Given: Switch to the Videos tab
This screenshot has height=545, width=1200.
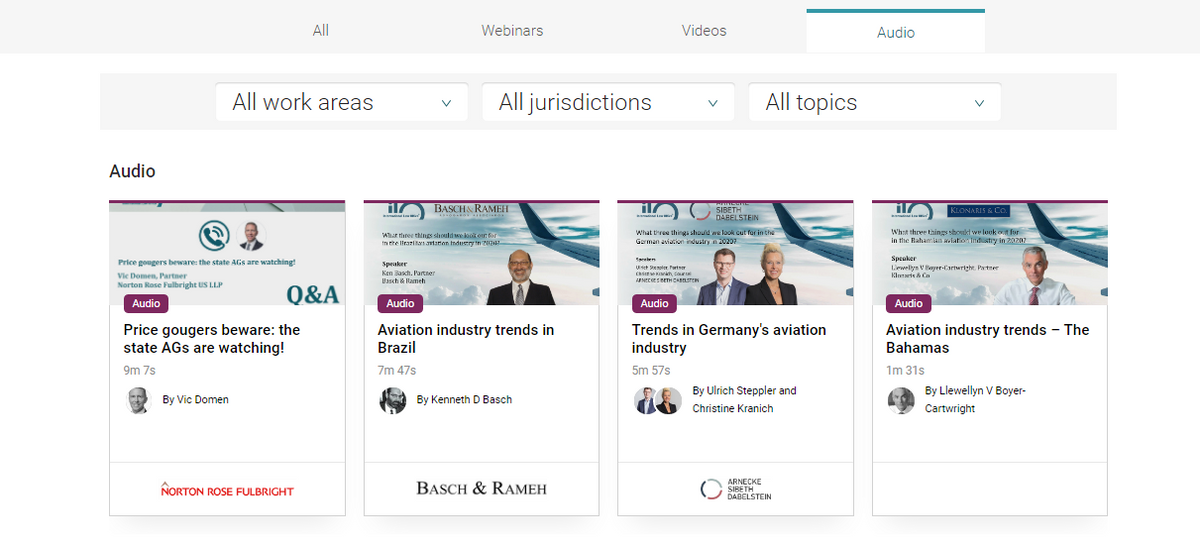Looking at the screenshot, I should [x=704, y=31].
